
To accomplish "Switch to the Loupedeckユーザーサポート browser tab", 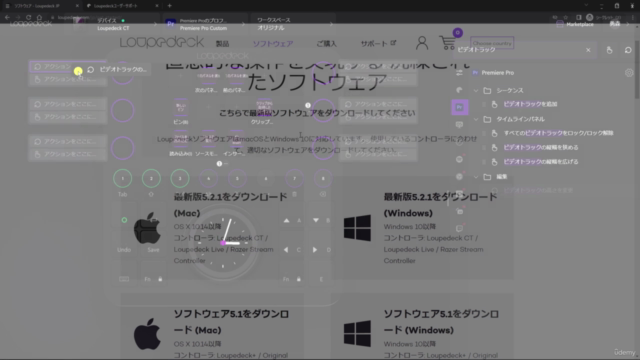I will pos(122,6).
